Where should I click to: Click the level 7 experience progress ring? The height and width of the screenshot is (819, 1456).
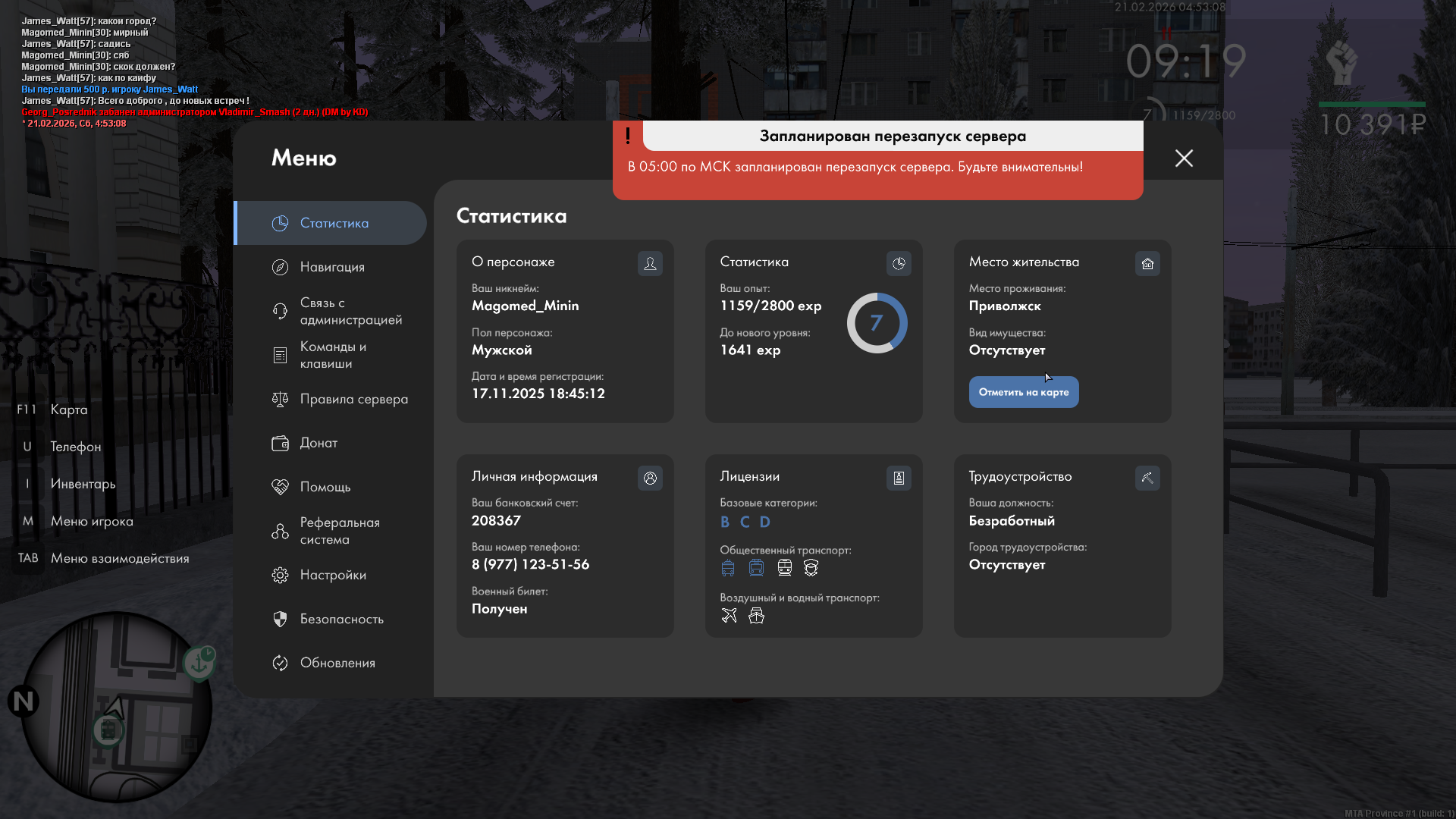click(x=877, y=323)
